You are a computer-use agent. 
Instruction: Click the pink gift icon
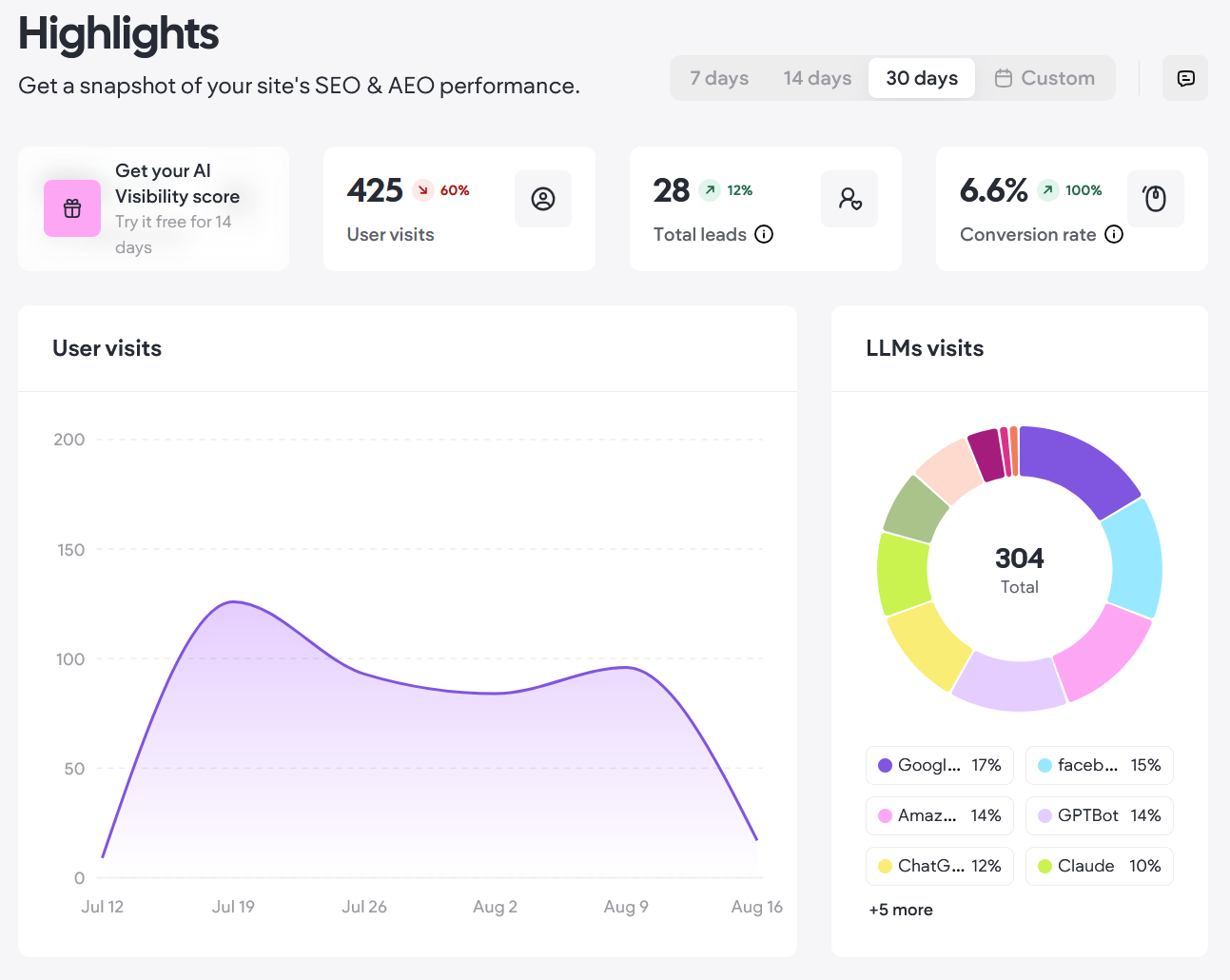(x=72, y=208)
